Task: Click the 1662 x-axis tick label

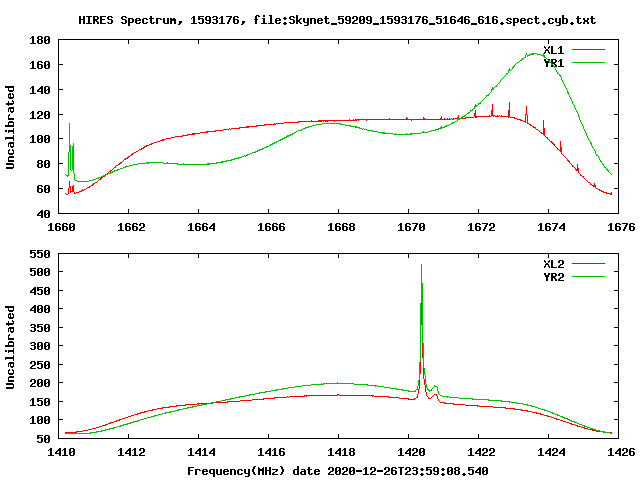Action: pyautogui.click(x=131, y=227)
